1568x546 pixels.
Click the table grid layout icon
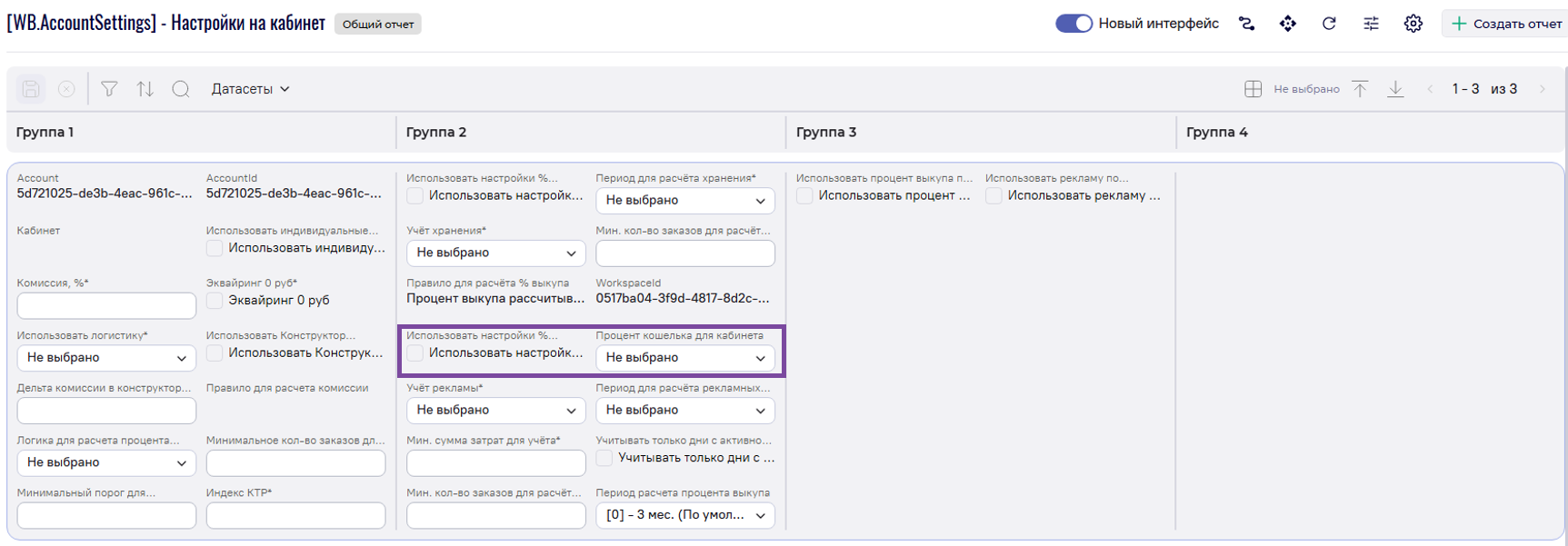(1253, 89)
